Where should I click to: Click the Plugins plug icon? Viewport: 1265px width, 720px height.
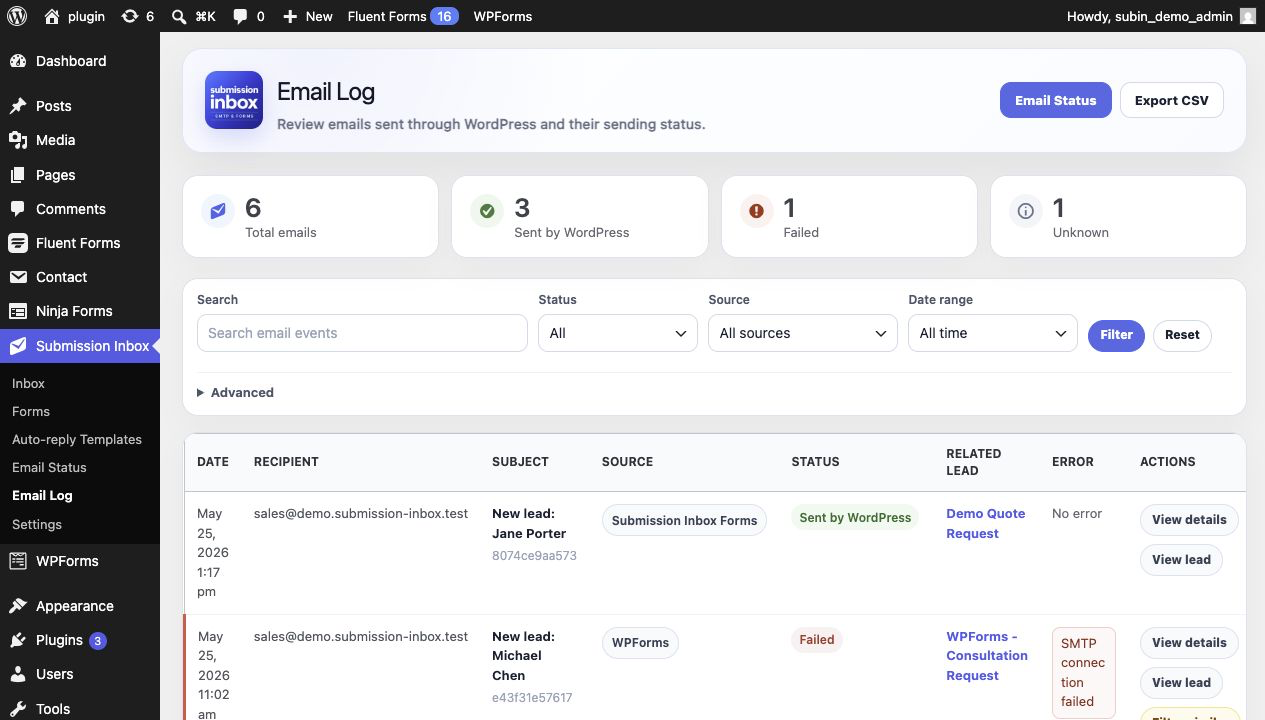click(x=18, y=640)
